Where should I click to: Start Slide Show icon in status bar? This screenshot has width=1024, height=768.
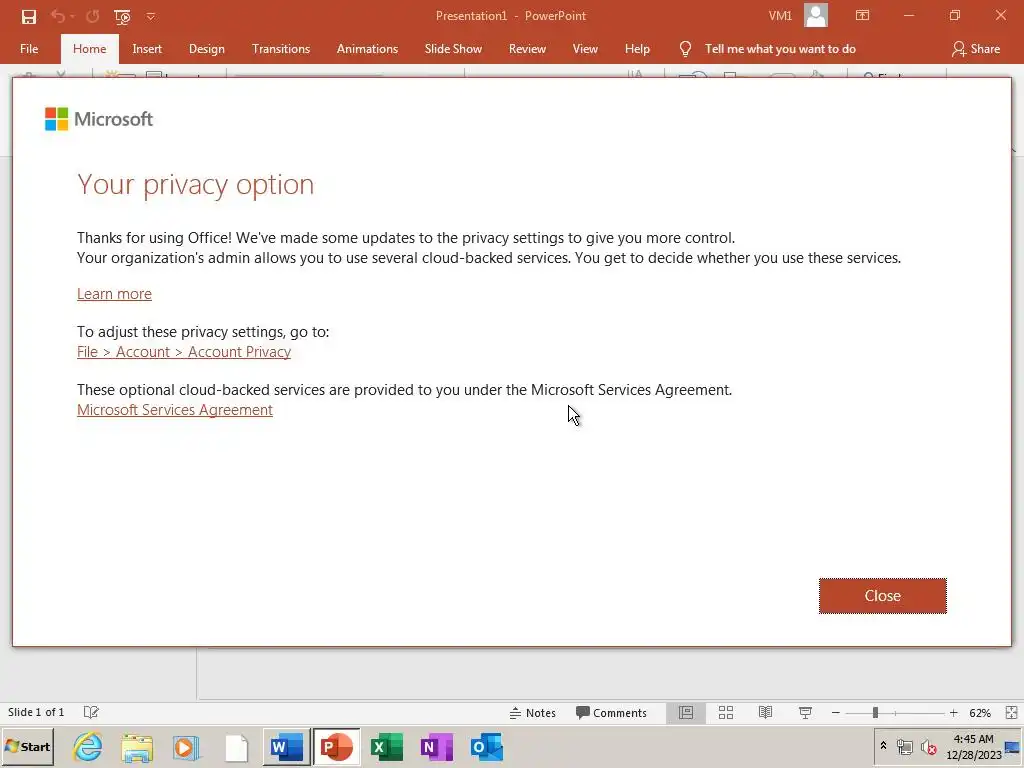805,712
